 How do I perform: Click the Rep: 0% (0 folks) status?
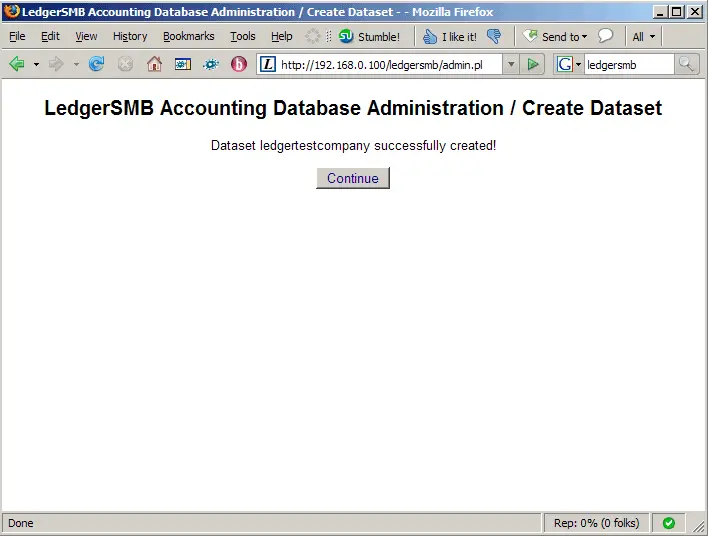(596, 523)
